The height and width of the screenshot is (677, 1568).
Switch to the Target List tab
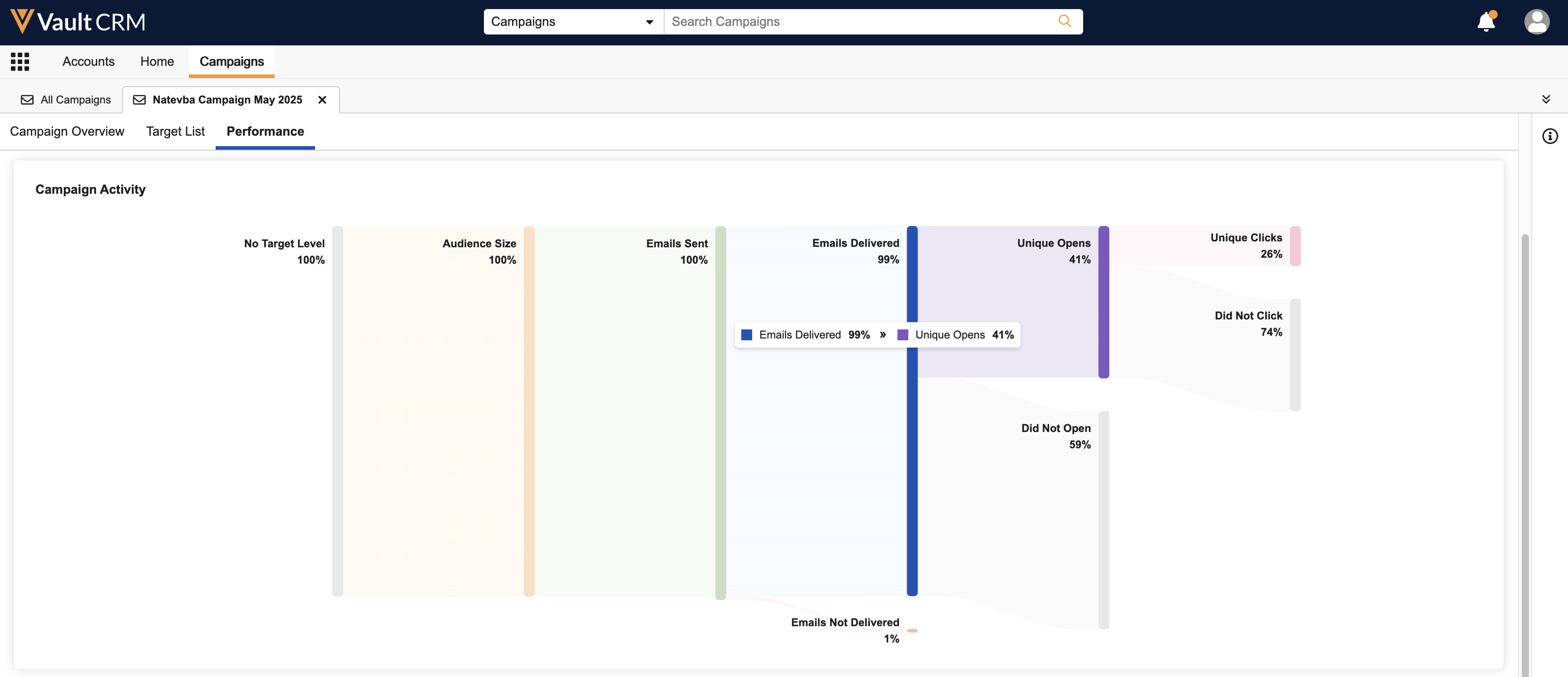[175, 132]
